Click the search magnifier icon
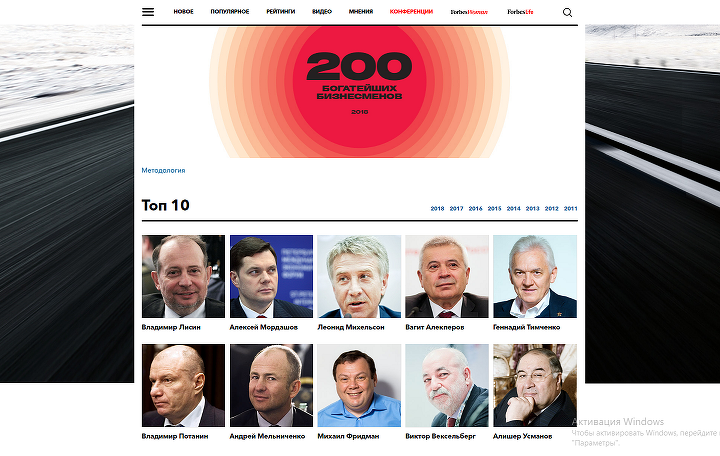Image resolution: width=720 pixels, height=456 pixels. pos(567,12)
